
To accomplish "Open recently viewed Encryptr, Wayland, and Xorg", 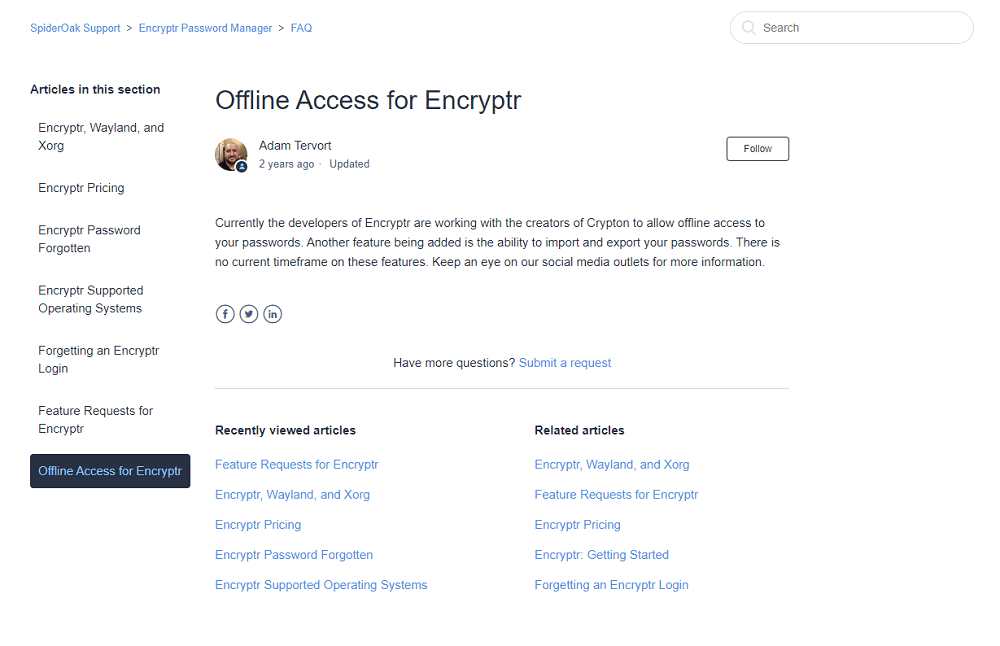I will tap(292, 494).
